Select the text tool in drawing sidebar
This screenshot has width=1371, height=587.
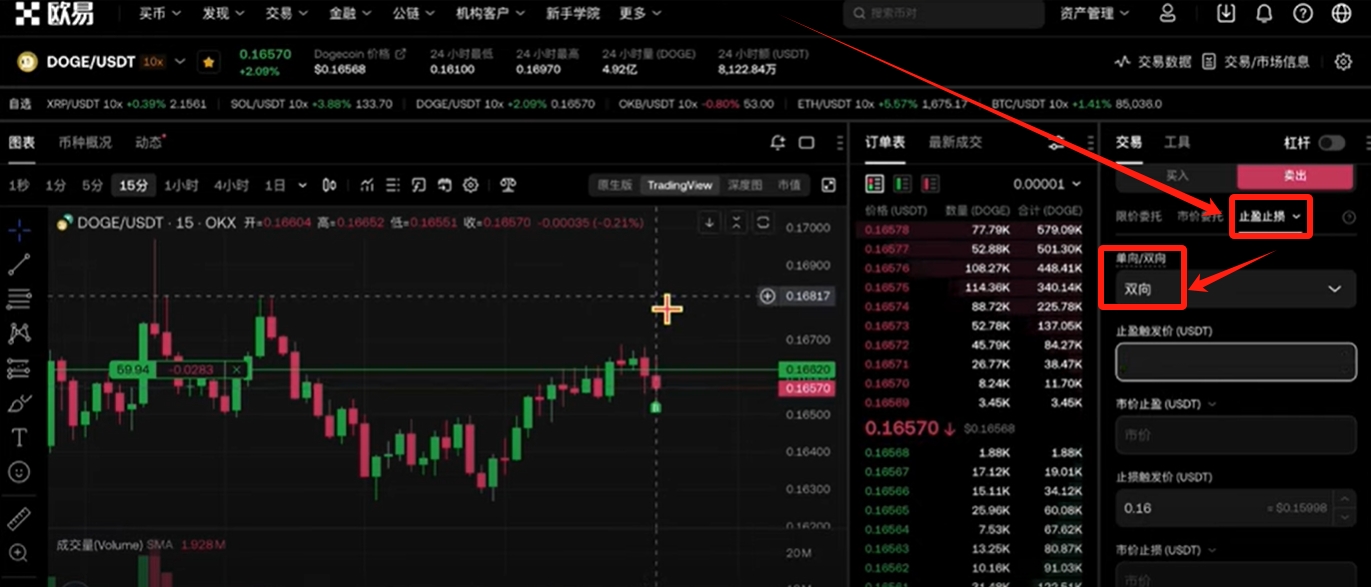[18, 437]
